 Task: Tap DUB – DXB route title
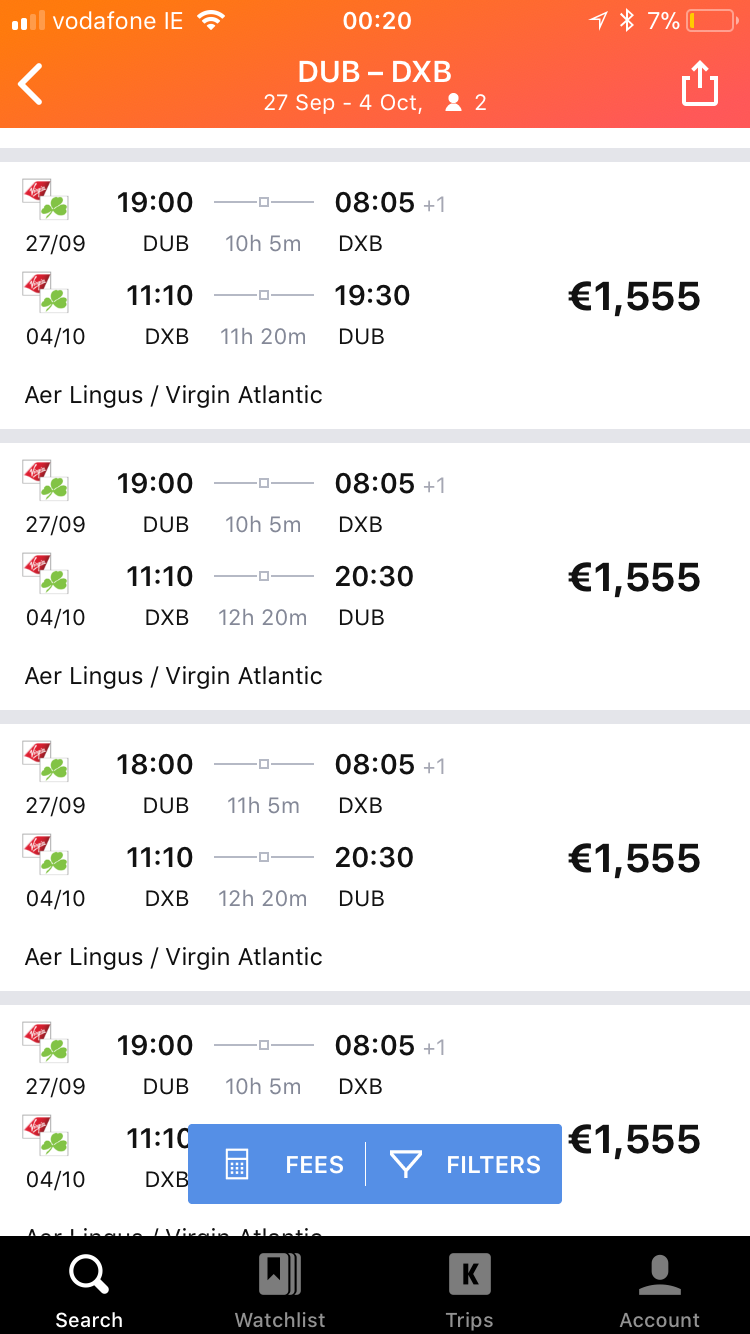[x=375, y=72]
